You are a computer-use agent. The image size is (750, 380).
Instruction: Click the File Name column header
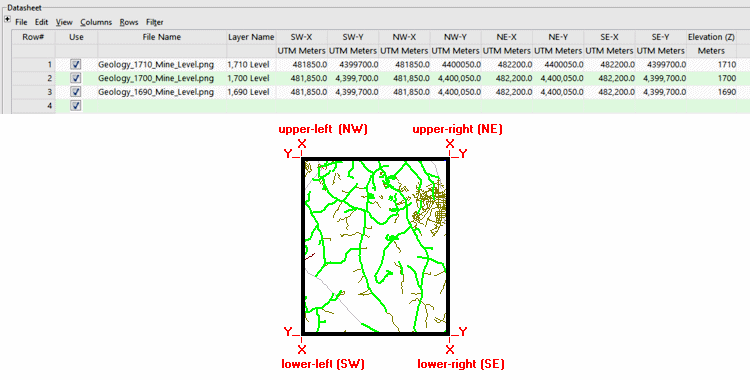tap(162, 37)
